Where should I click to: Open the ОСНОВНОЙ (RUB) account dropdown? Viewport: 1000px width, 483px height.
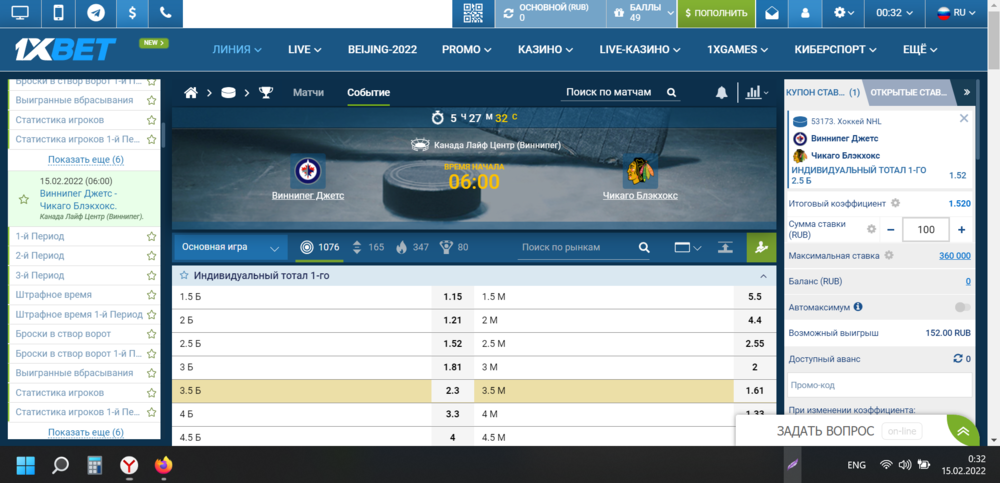tap(550, 13)
